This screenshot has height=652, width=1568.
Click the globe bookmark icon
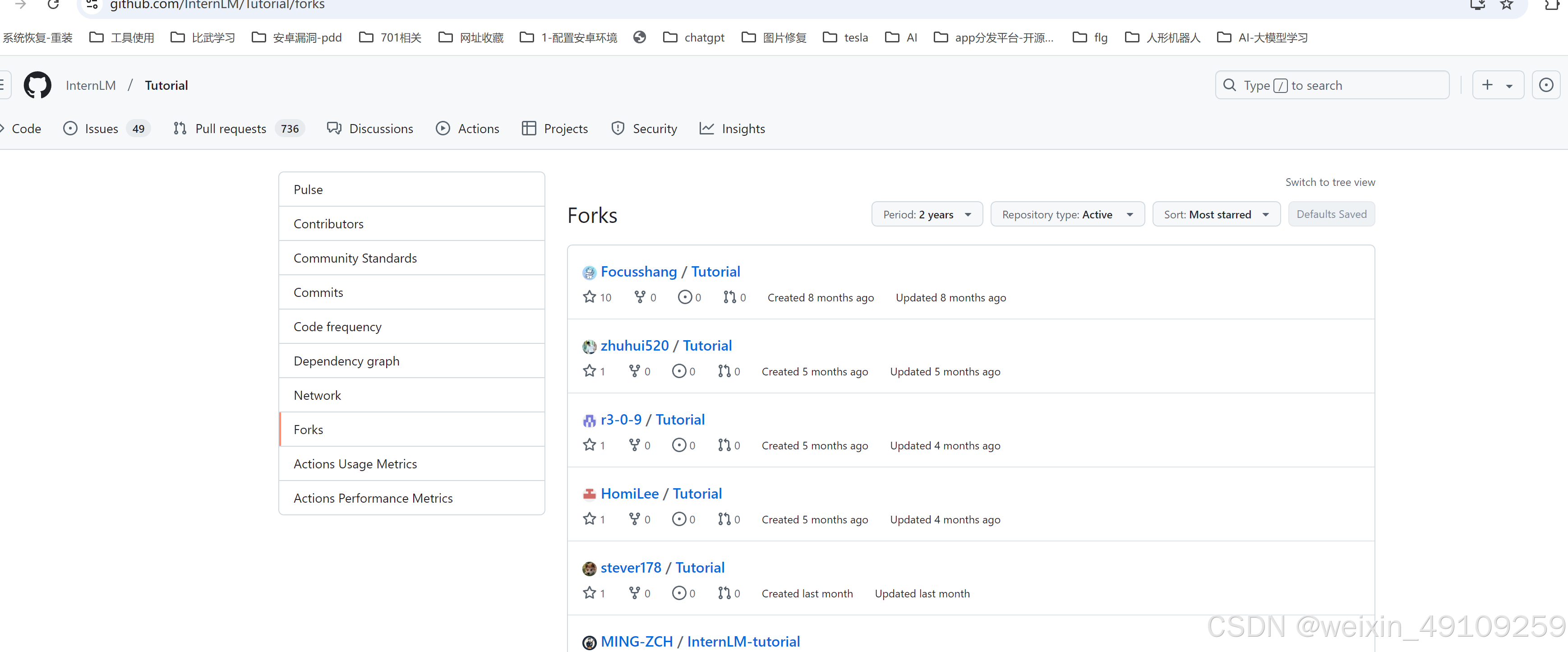click(x=639, y=38)
